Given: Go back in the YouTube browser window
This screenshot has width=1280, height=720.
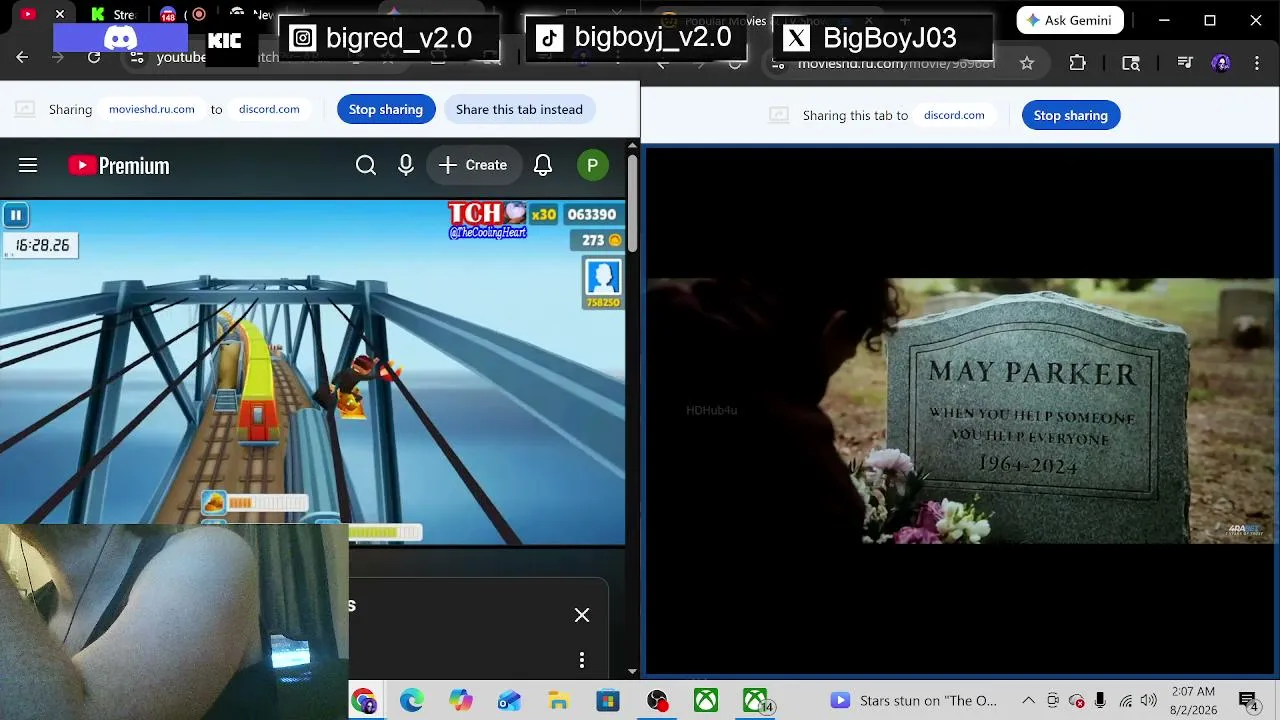Looking at the screenshot, I should [22, 57].
